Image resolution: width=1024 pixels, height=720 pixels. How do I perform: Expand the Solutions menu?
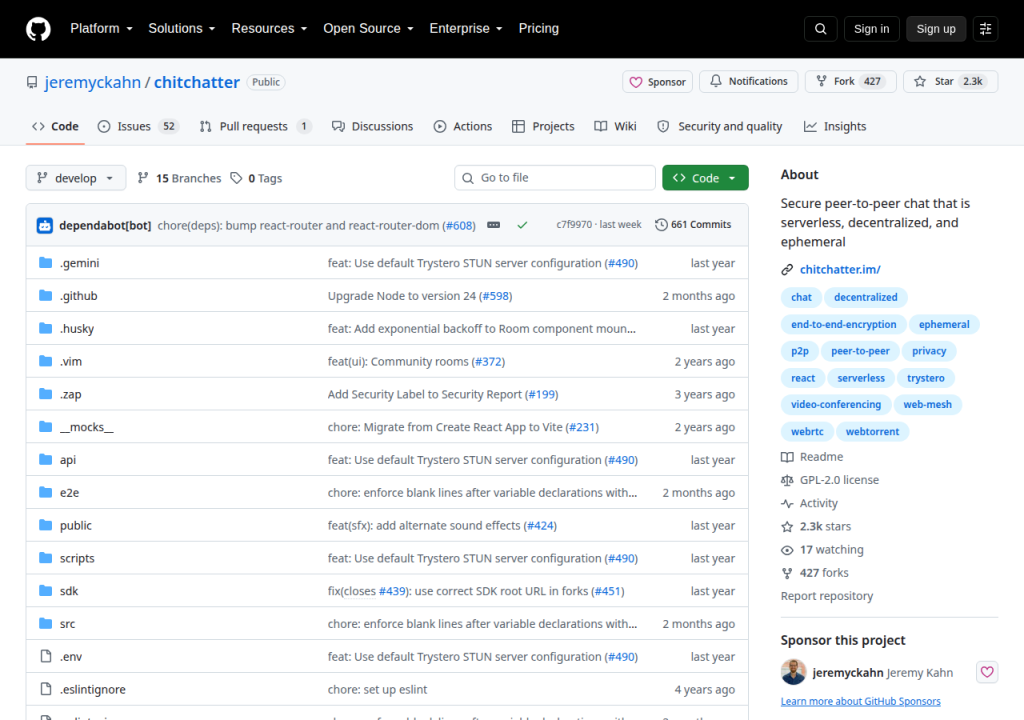tap(182, 29)
